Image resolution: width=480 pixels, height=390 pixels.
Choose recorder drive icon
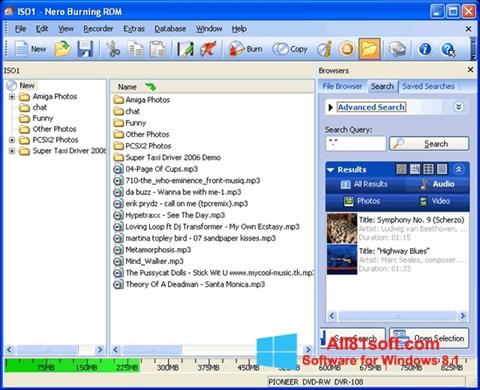coord(397,49)
